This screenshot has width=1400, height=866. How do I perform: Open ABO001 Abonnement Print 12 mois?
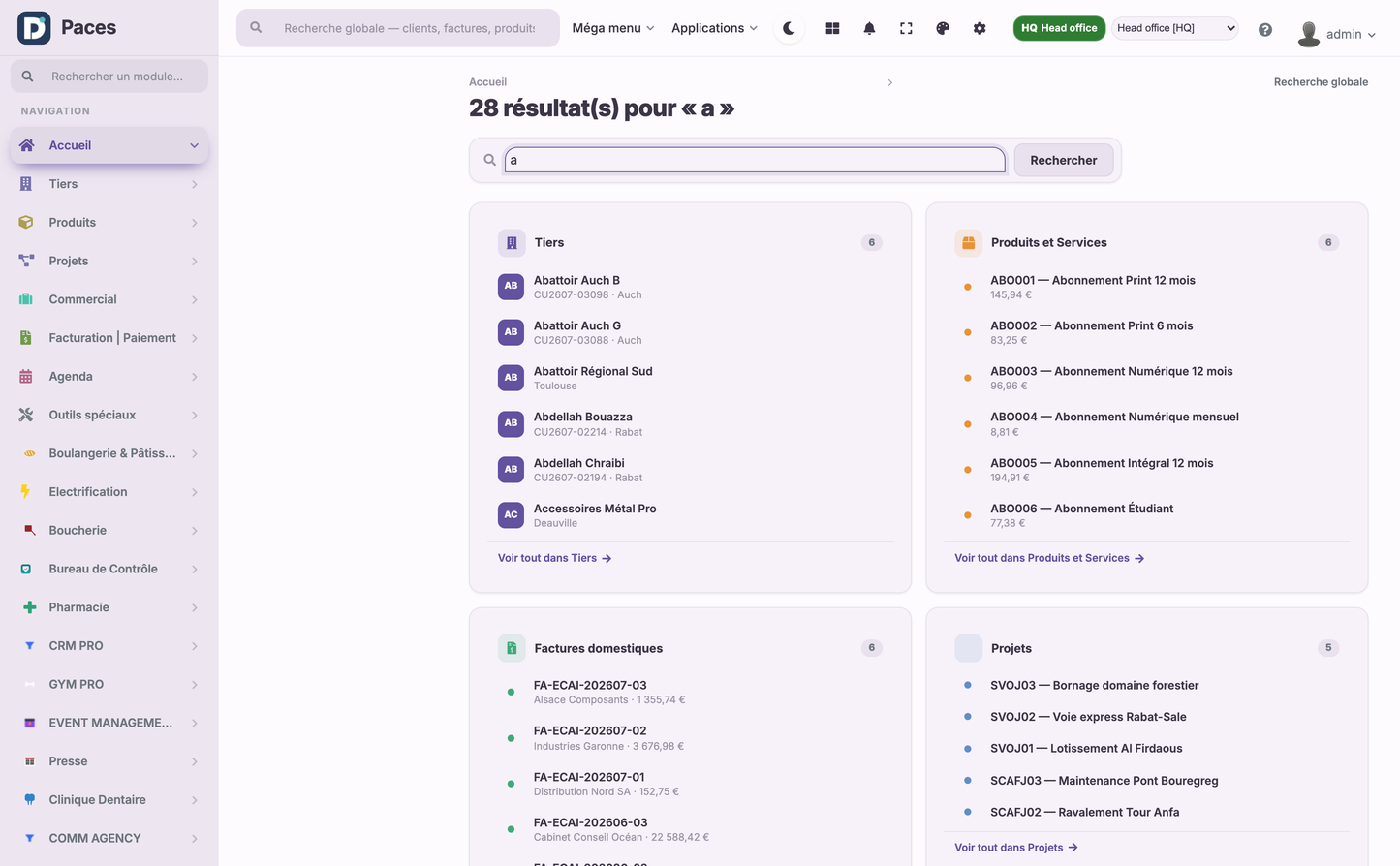(1147, 287)
